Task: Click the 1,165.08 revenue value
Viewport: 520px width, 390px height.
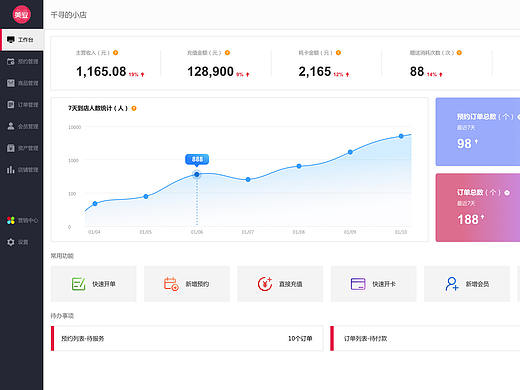Action: click(101, 71)
